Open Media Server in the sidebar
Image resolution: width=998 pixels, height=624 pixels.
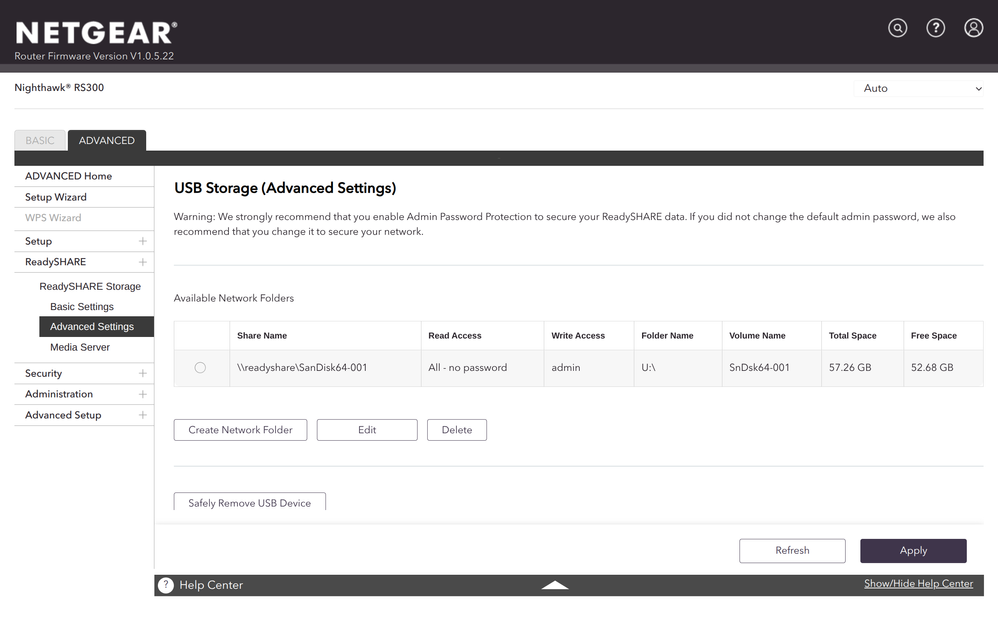[80, 347]
